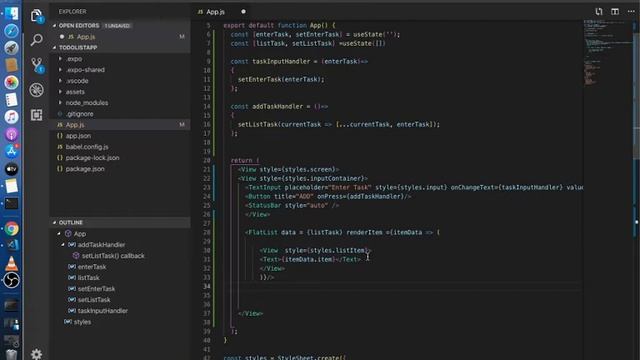The width and height of the screenshot is (640, 360).
Task: Open Music app from the dock
Action: [x=11, y=117]
